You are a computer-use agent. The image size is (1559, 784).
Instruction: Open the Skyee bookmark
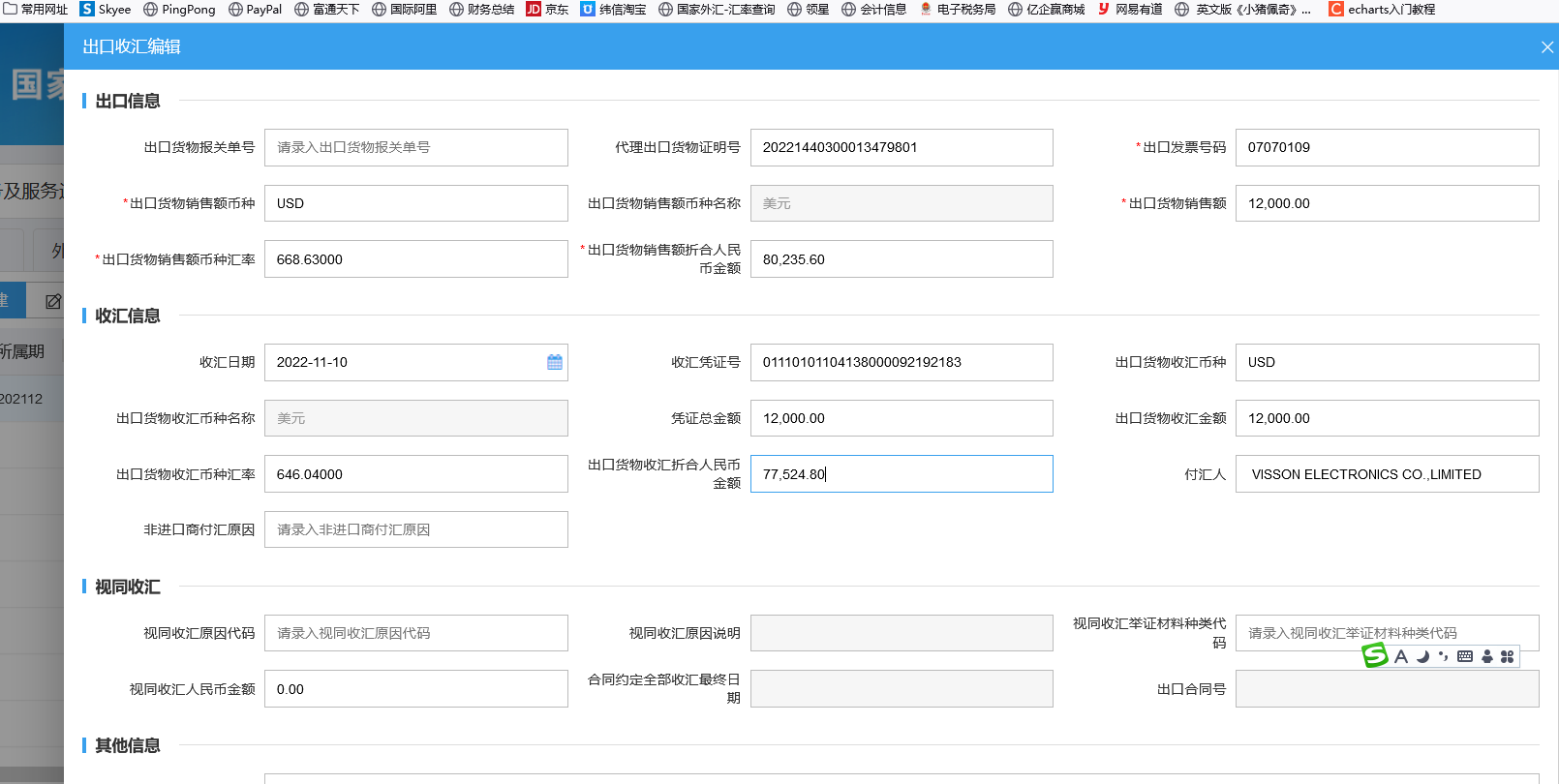point(105,10)
